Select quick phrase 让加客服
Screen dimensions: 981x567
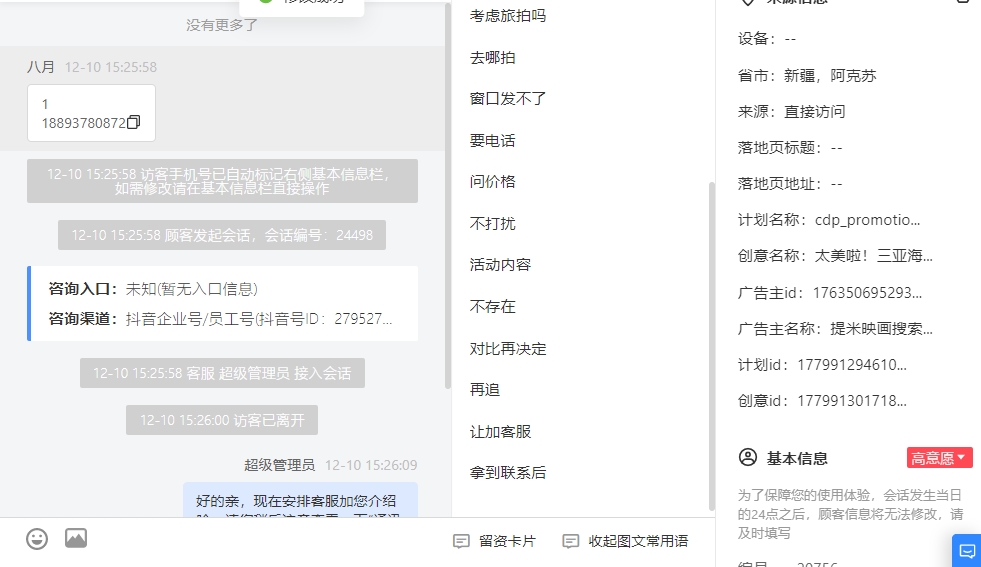click(501, 432)
